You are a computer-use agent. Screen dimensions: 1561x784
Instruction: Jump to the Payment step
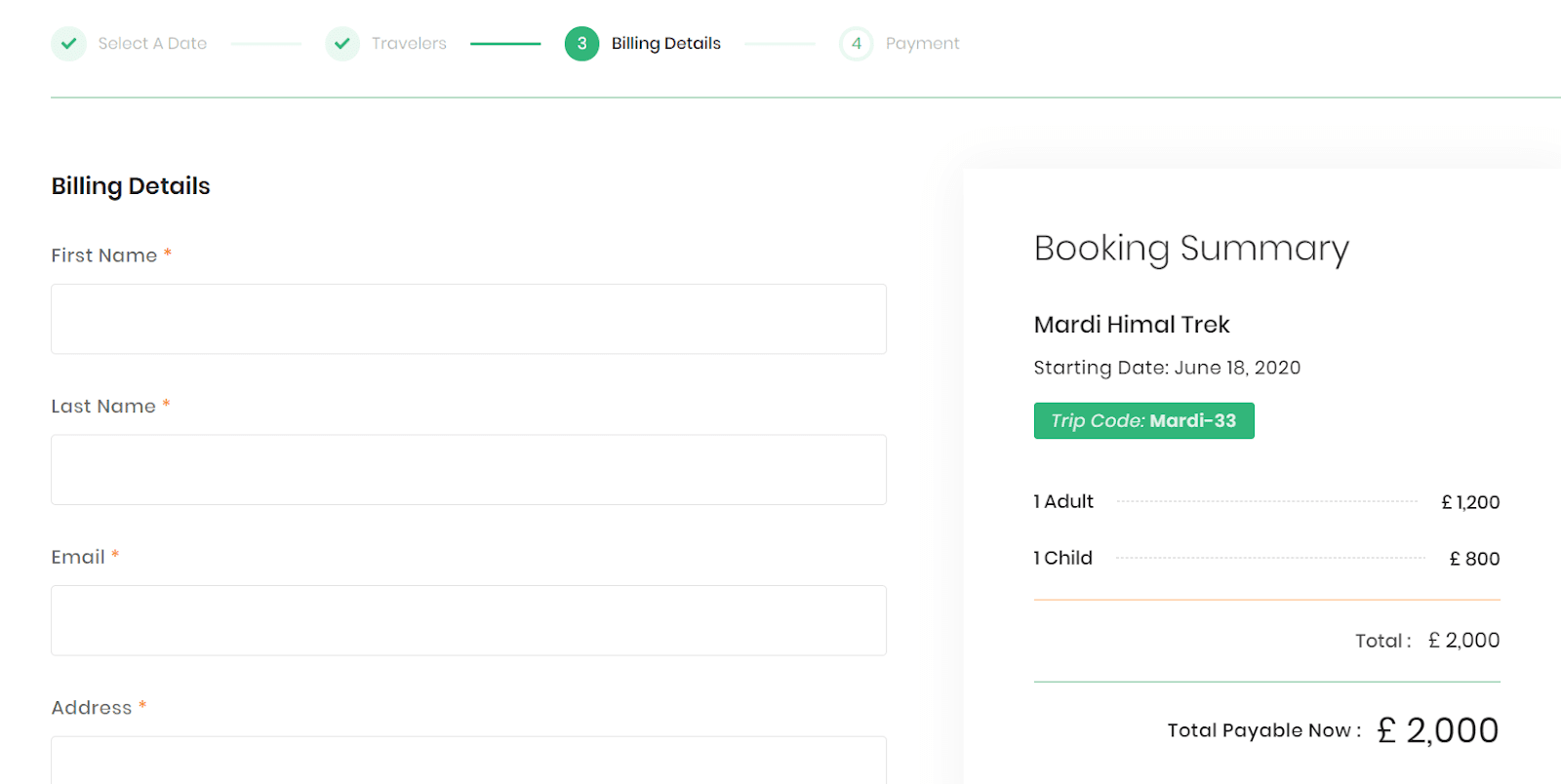(x=922, y=43)
